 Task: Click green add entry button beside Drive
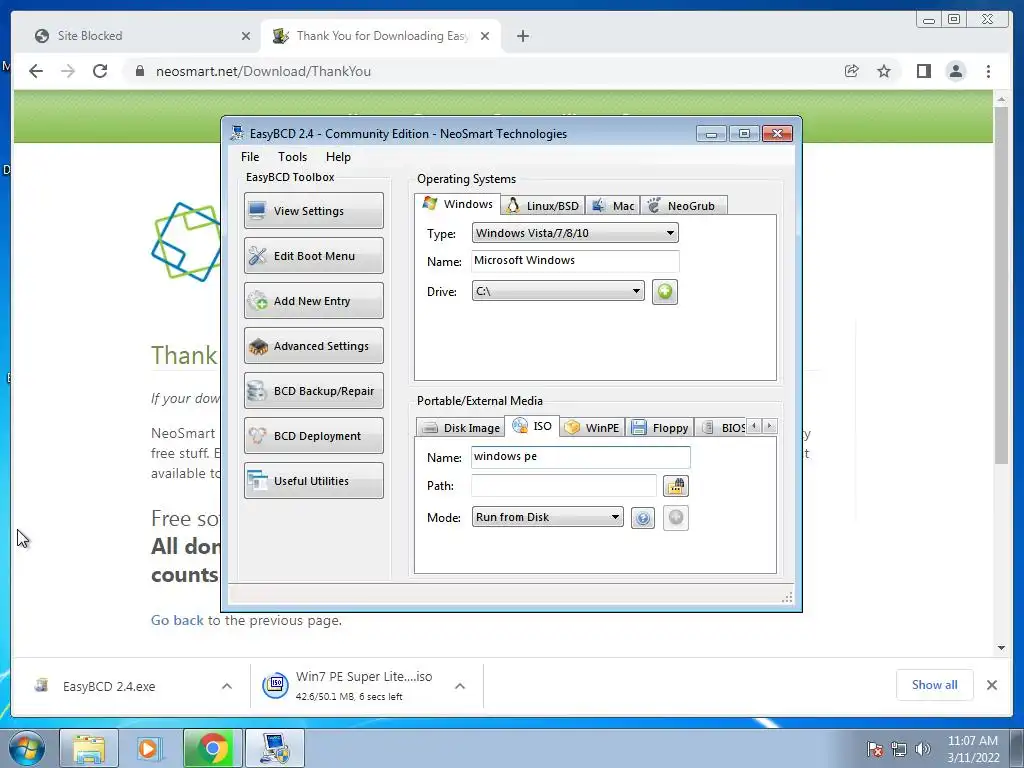(664, 291)
